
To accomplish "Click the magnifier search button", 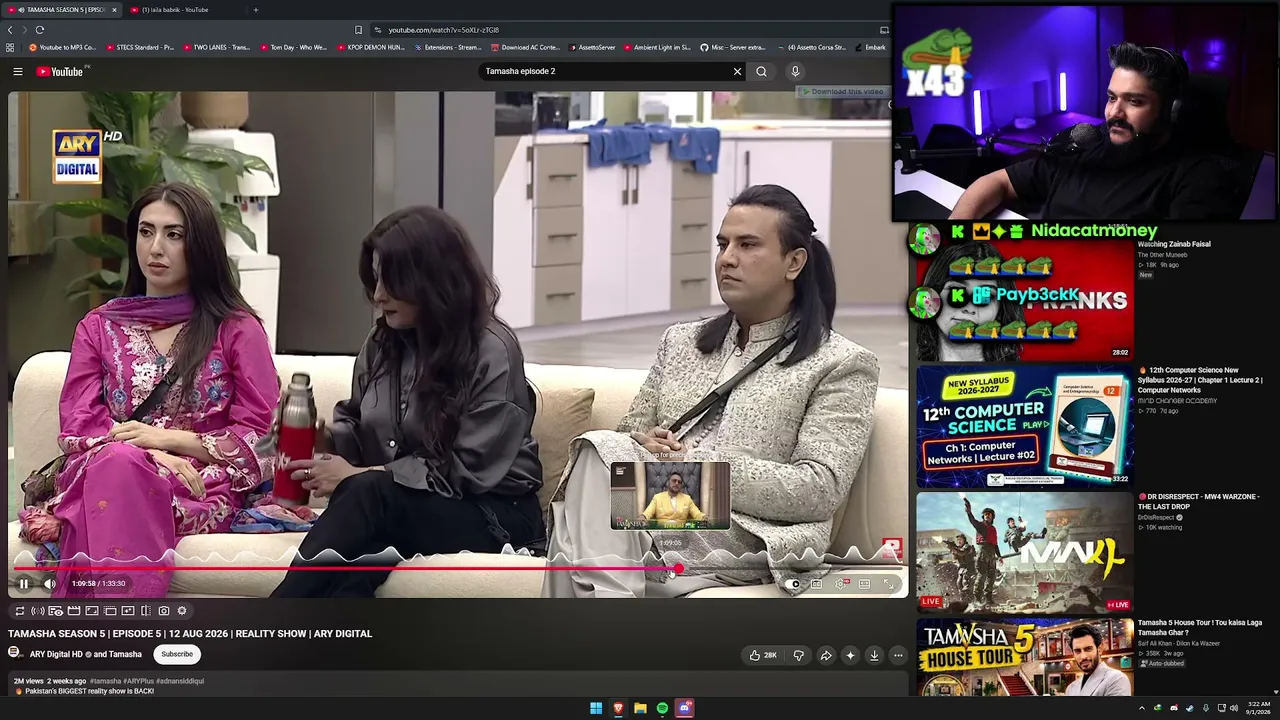I will coord(761,71).
